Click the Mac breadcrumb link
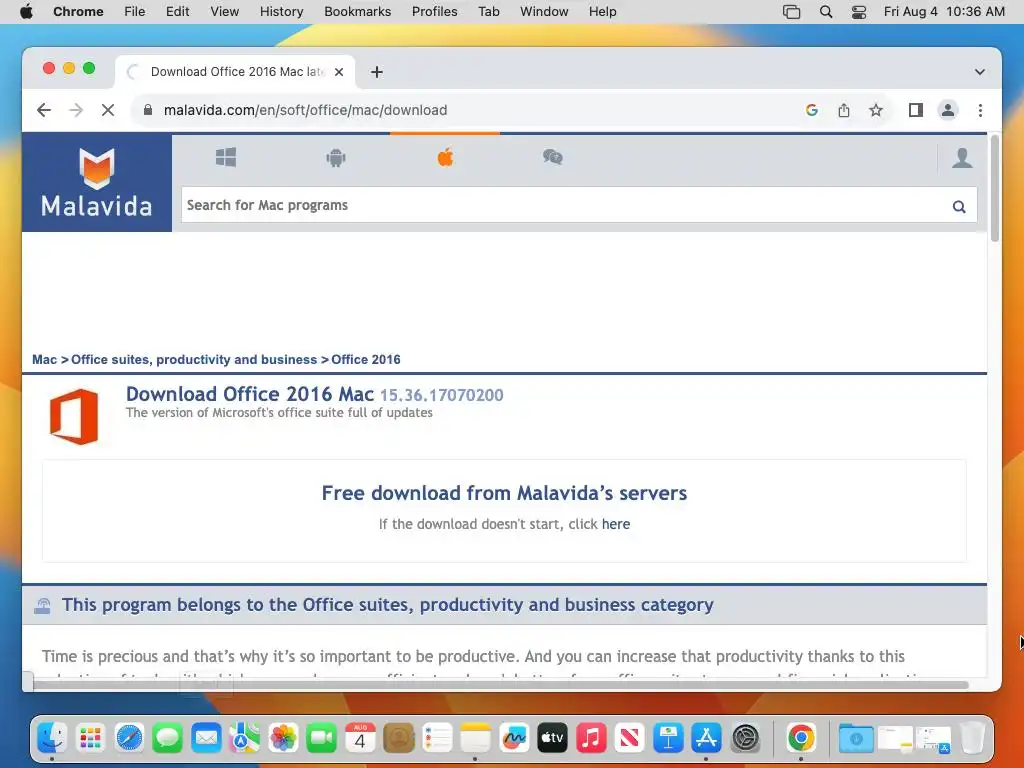This screenshot has width=1024, height=768. (44, 360)
